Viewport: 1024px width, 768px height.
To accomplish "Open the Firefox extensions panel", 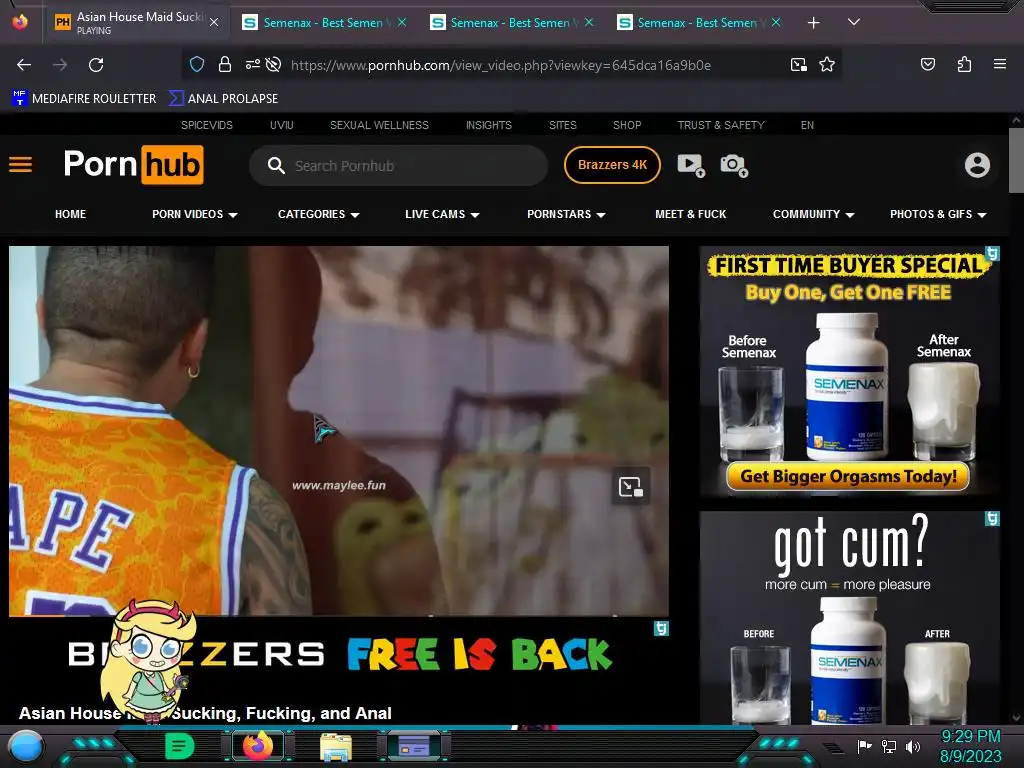I will click(965, 64).
